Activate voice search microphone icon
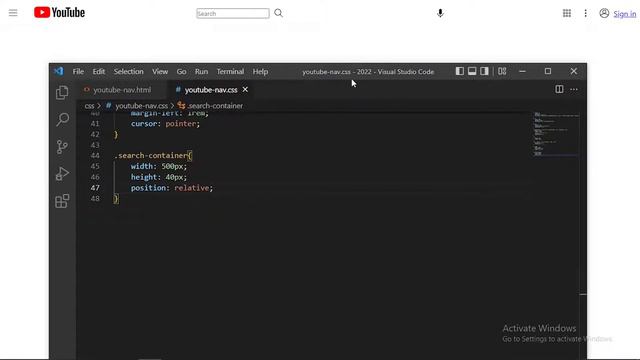 [440, 13]
